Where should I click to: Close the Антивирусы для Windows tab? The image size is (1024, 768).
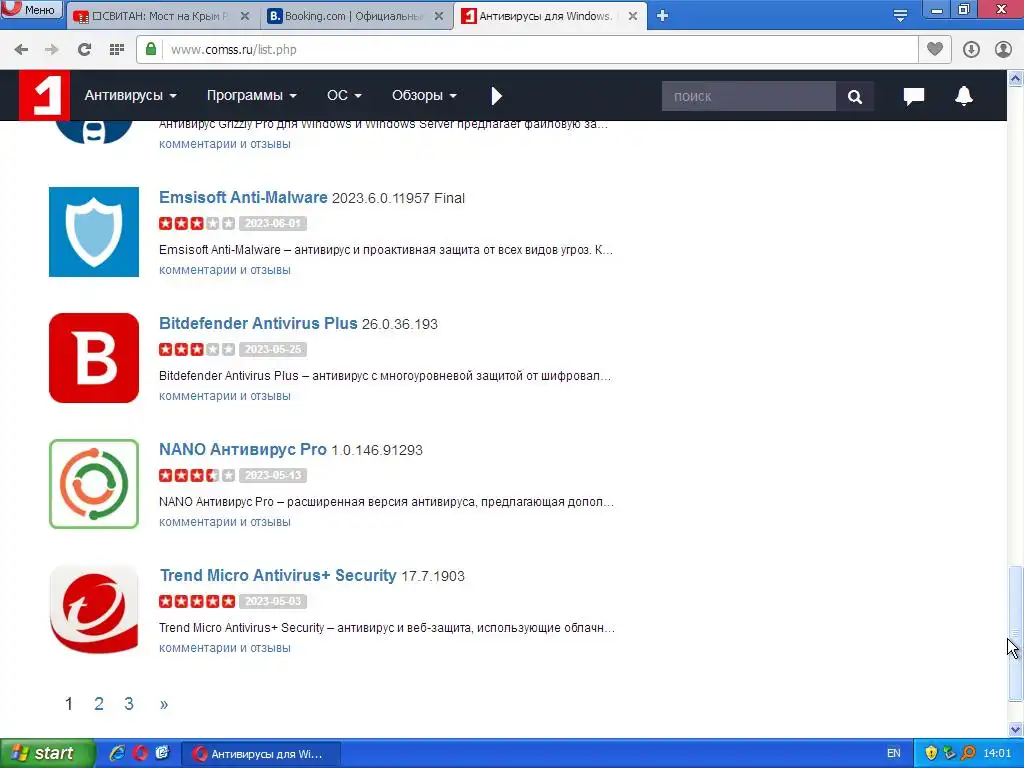[633, 16]
